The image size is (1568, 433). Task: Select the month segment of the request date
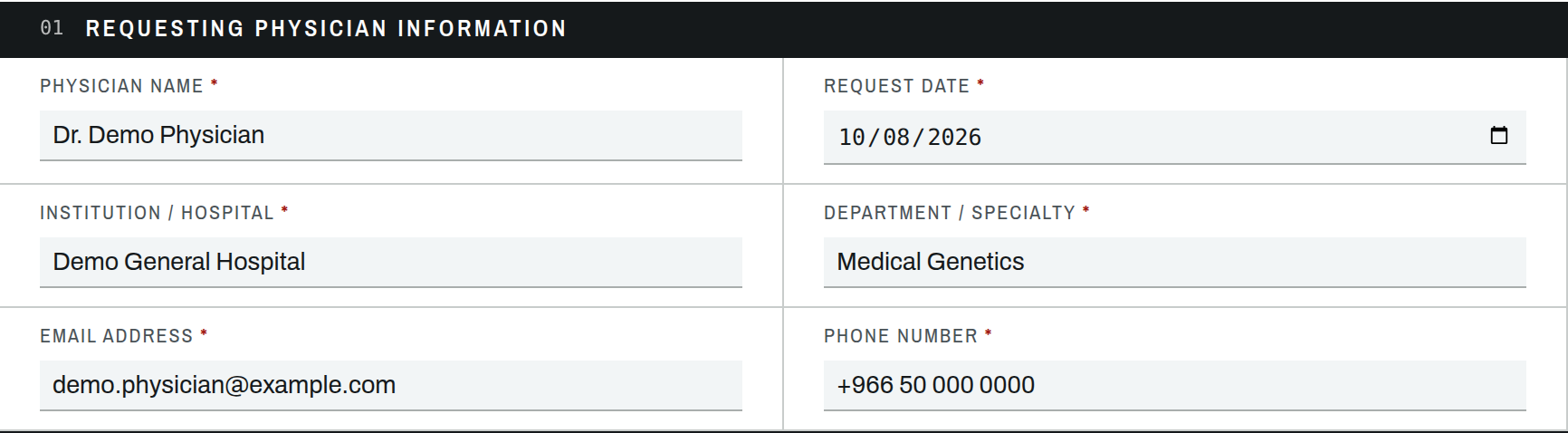(852, 138)
